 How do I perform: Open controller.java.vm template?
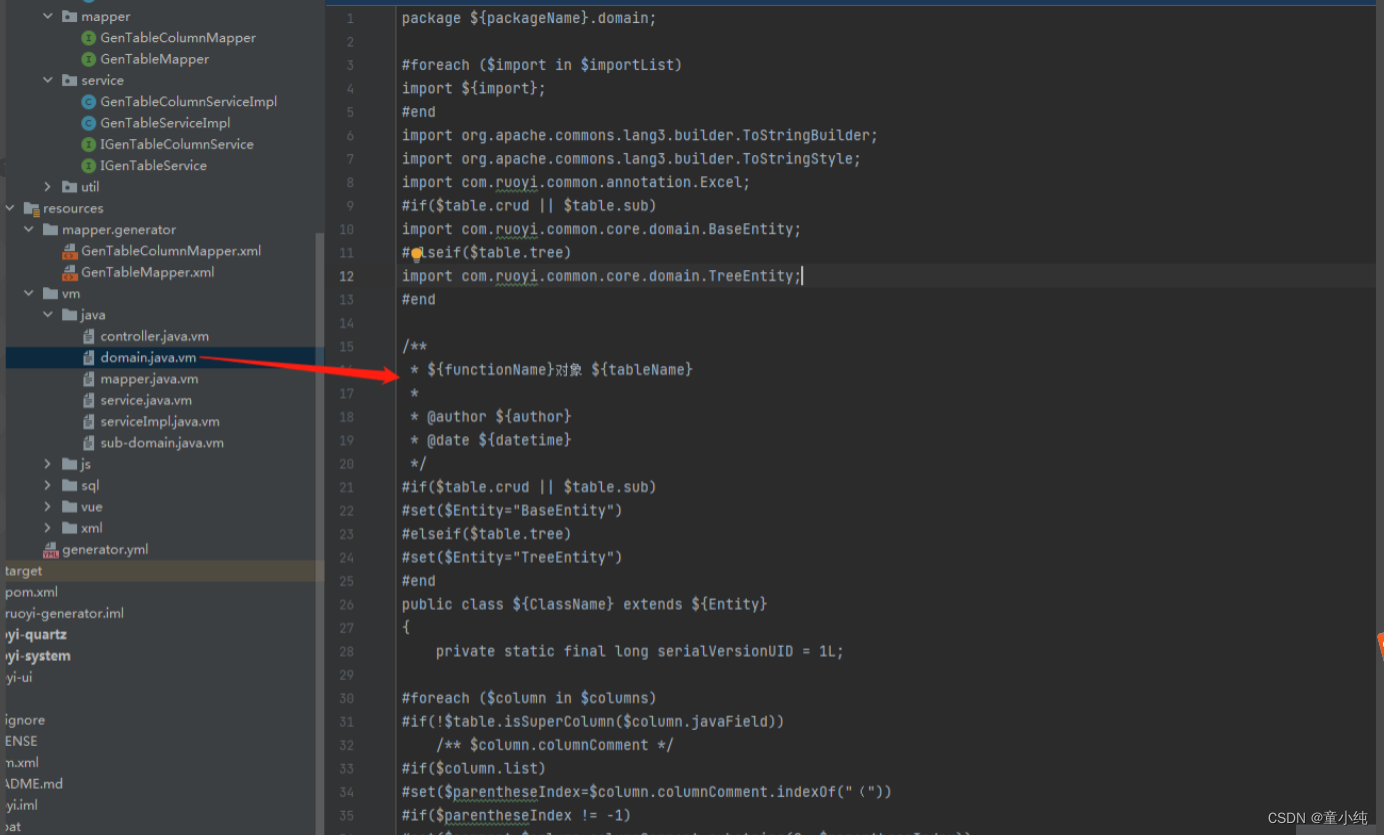tap(154, 336)
